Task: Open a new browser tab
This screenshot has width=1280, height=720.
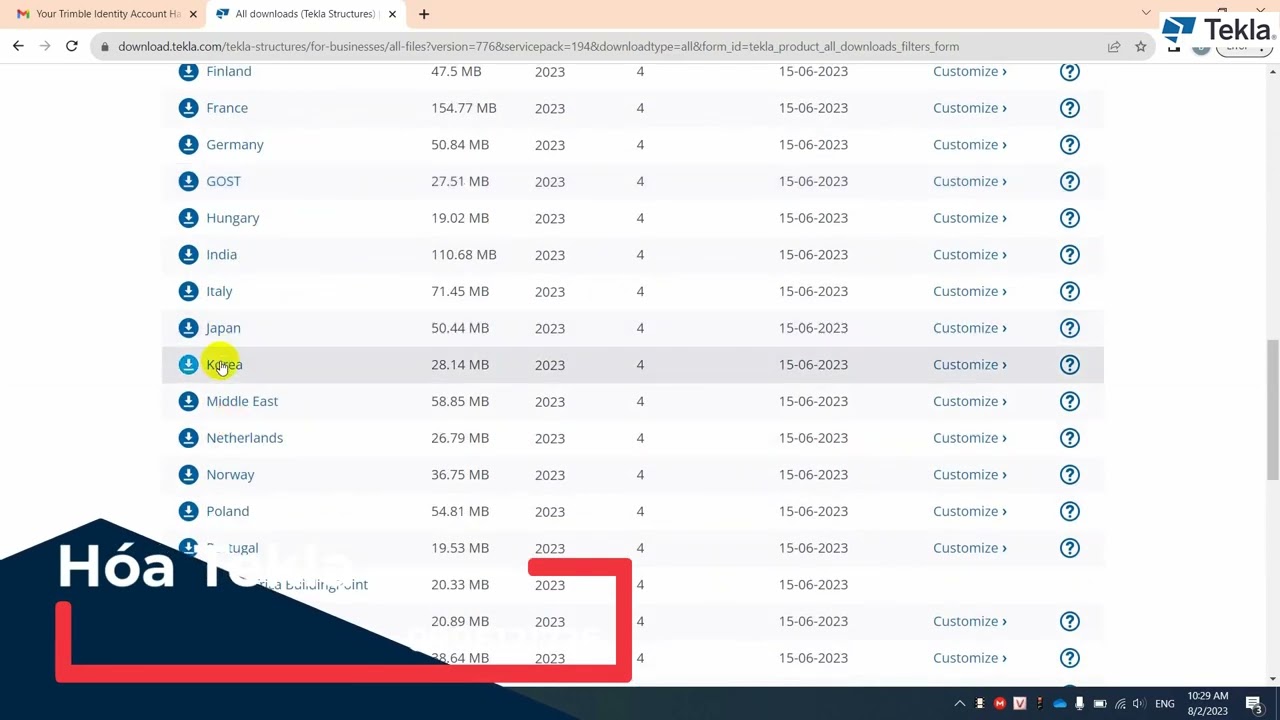Action: click(424, 14)
